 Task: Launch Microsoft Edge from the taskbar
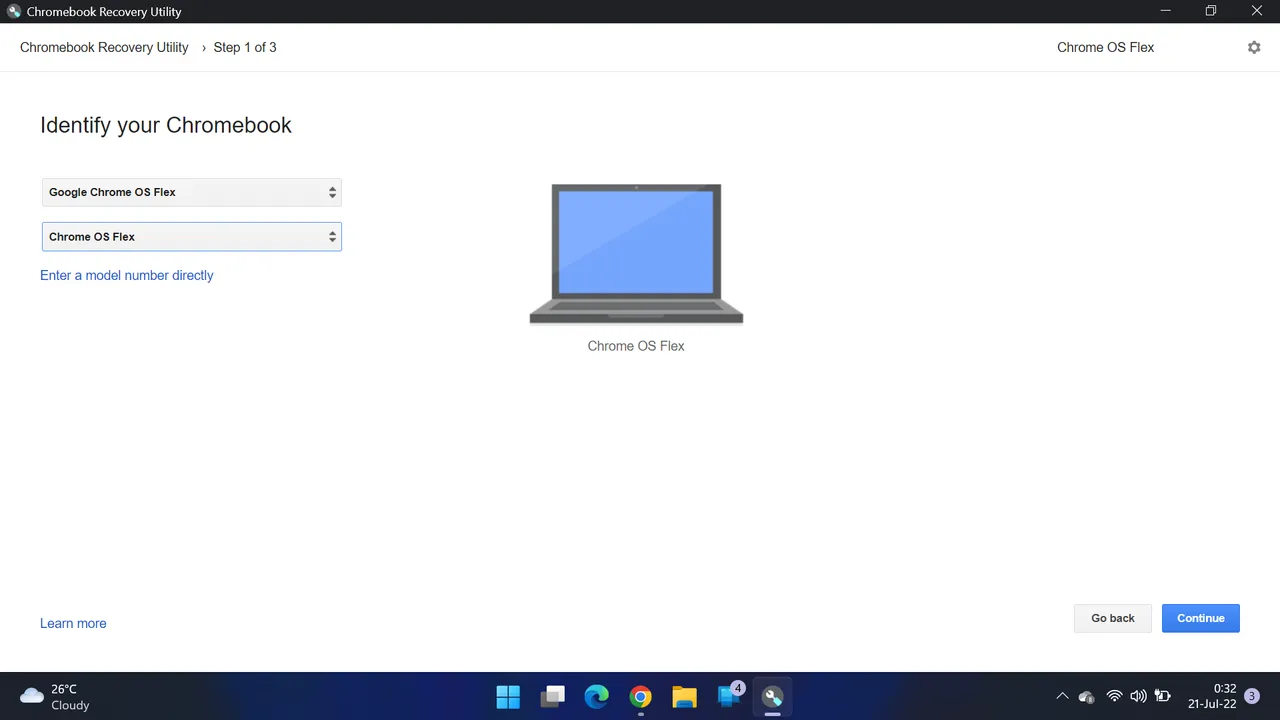596,696
